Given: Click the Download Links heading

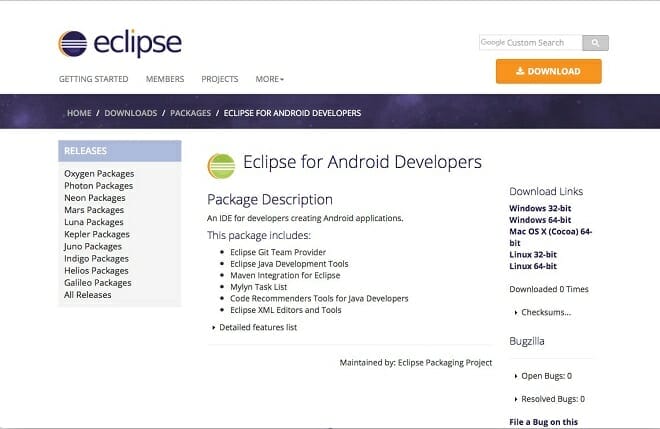Looking at the screenshot, I should [546, 192].
